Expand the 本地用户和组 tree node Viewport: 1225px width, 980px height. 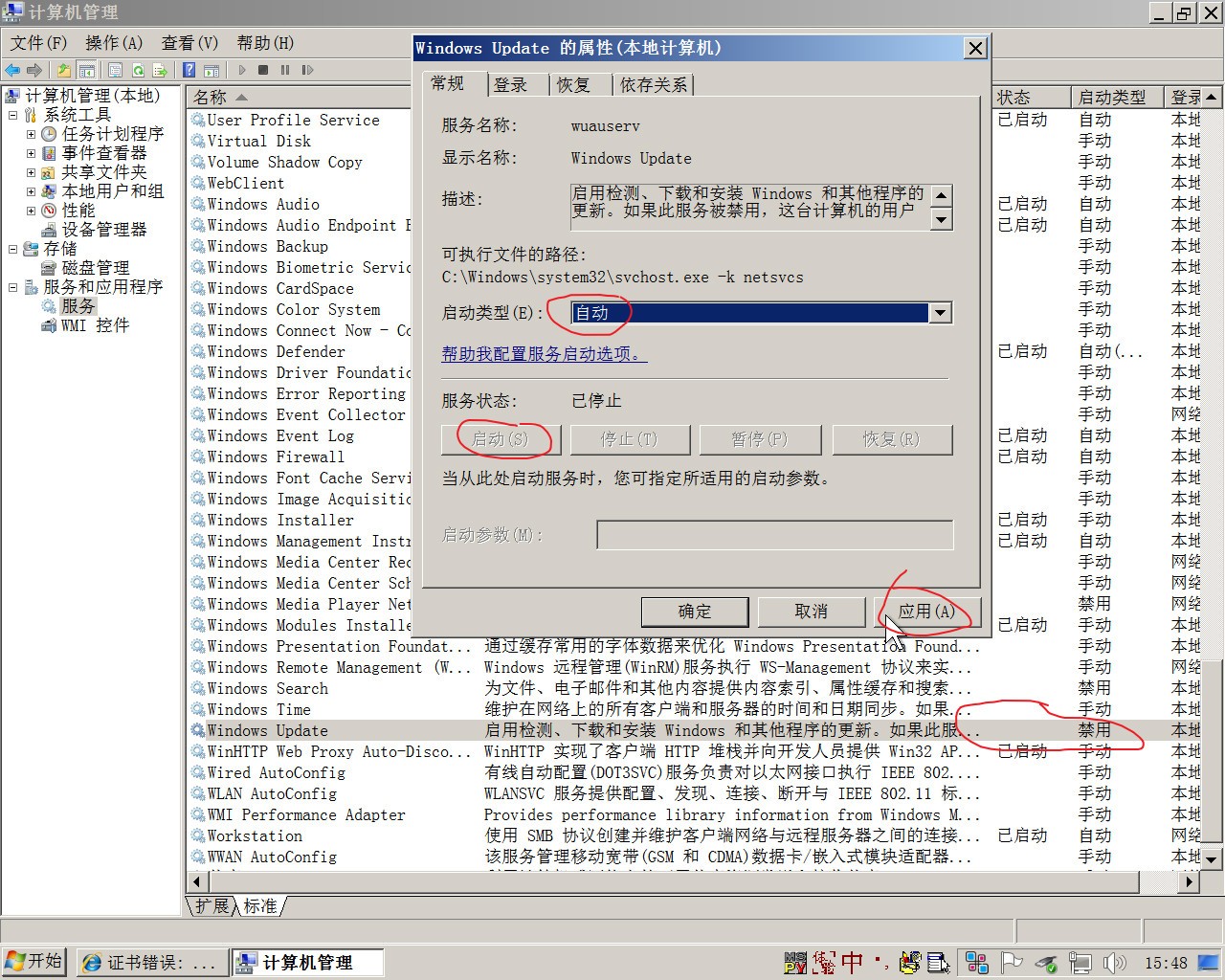click(x=31, y=191)
